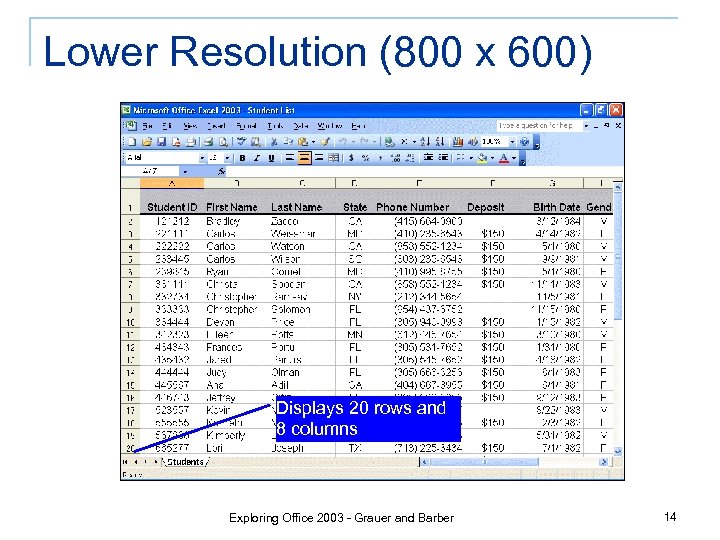
Task: Click the Microsoft Excel Help icon
Action: [x=524, y=142]
